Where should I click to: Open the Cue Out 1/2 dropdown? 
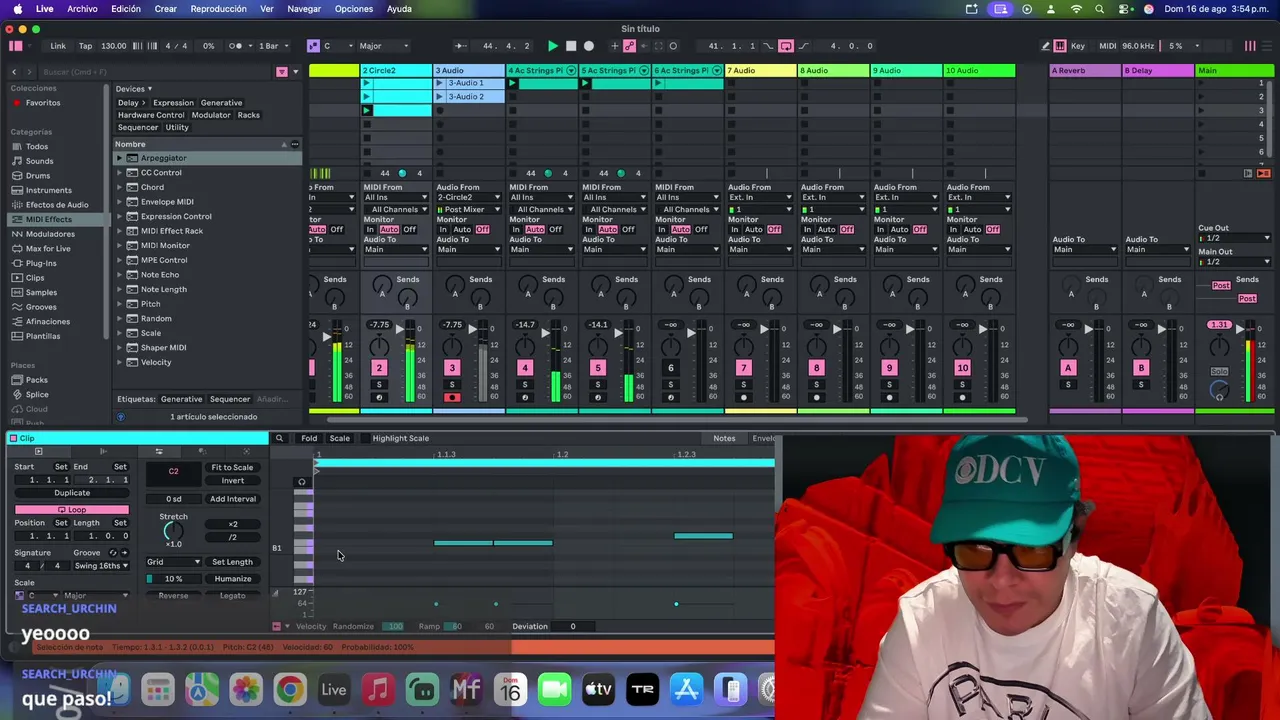tap(1235, 238)
